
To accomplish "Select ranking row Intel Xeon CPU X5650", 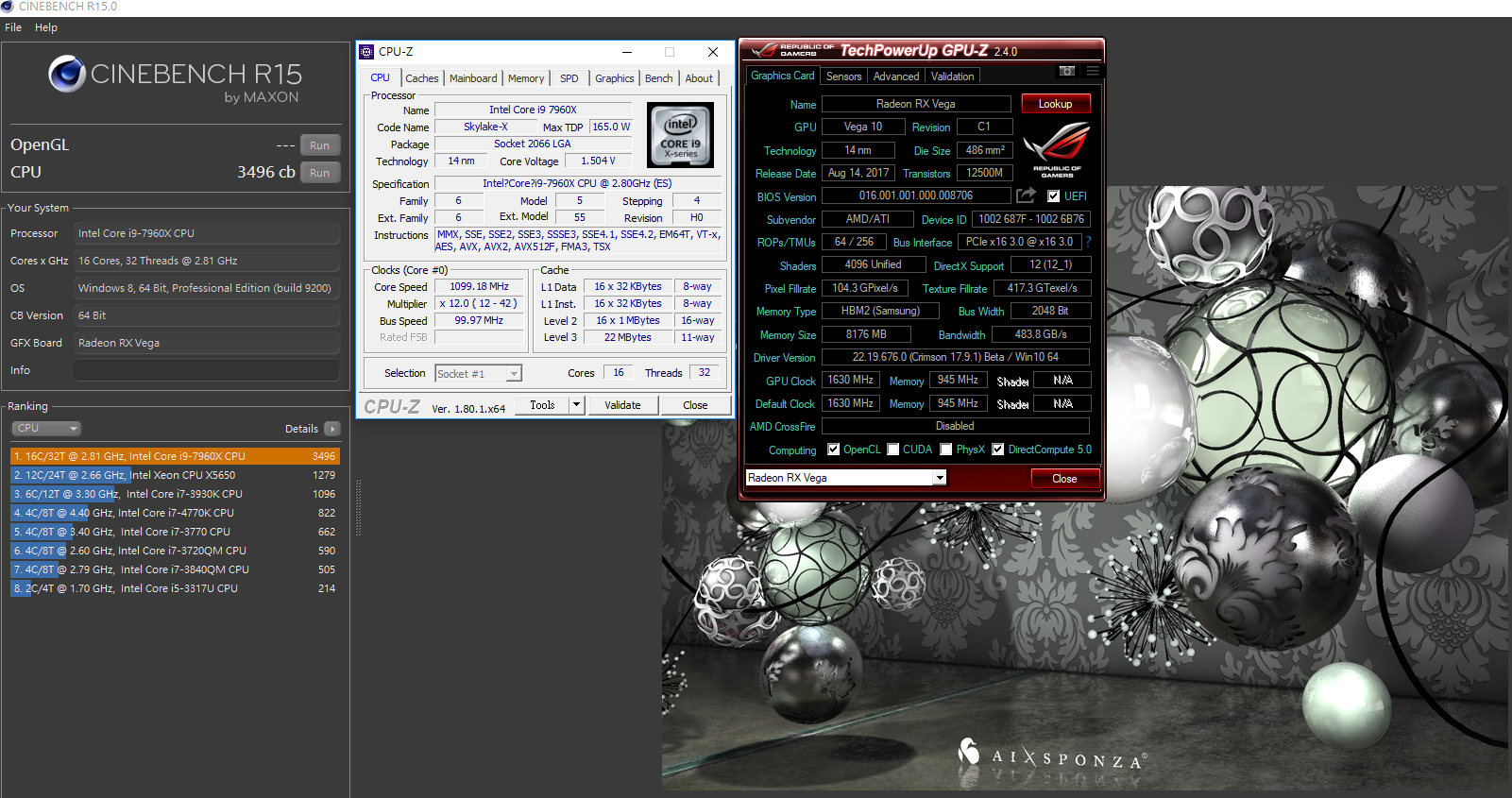I will pos(174,475).
